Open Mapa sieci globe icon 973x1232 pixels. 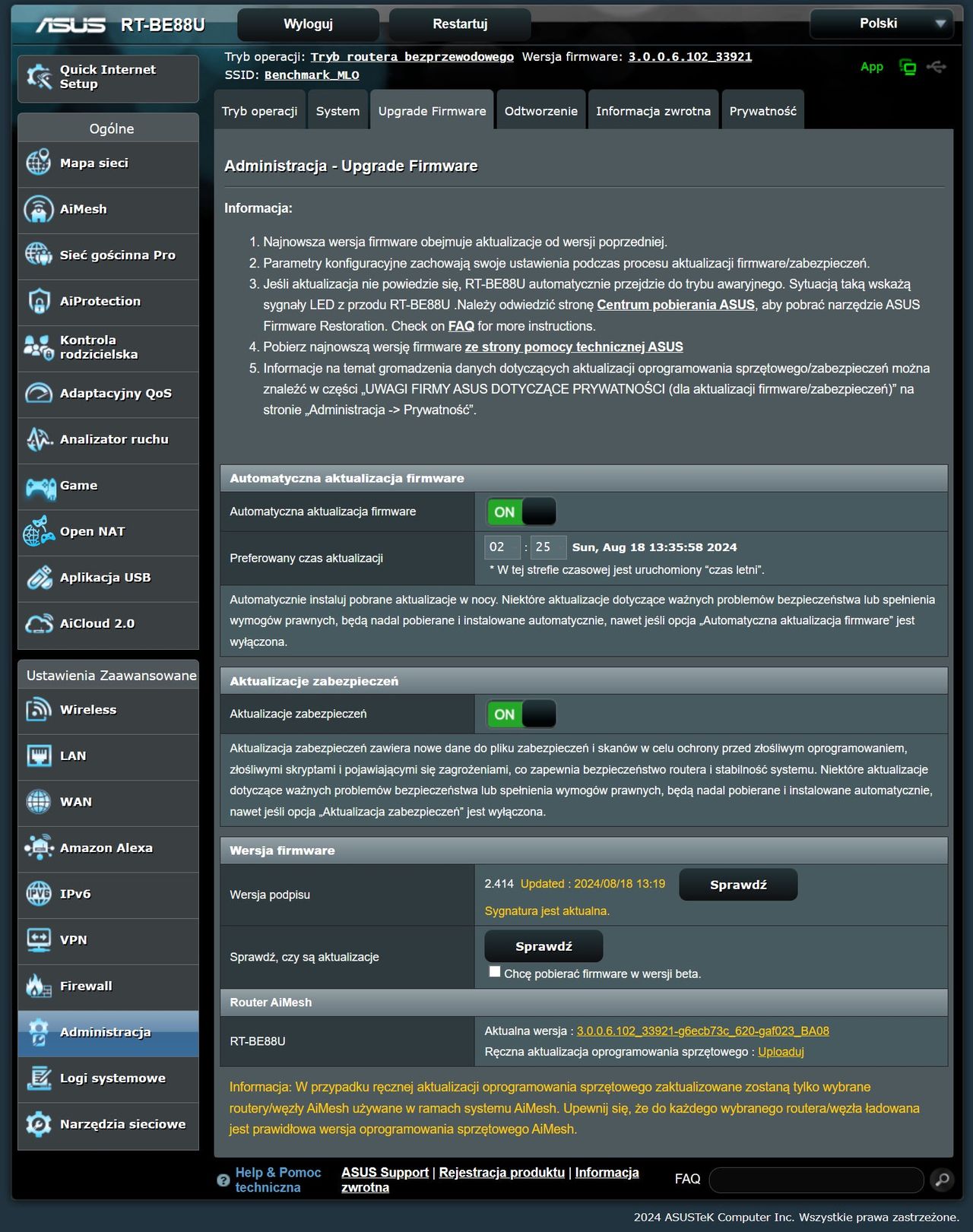tap(39, 163)
